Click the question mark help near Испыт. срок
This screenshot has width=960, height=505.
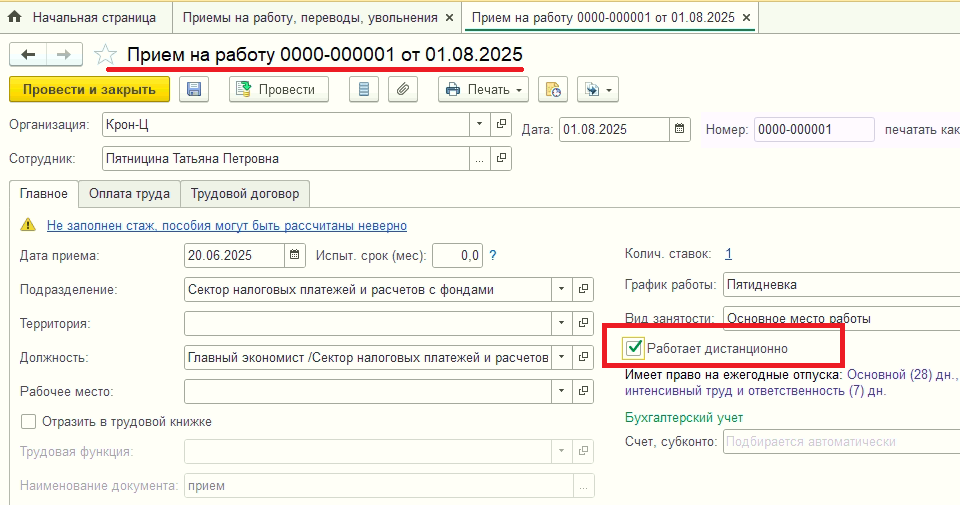pos(493,255)
